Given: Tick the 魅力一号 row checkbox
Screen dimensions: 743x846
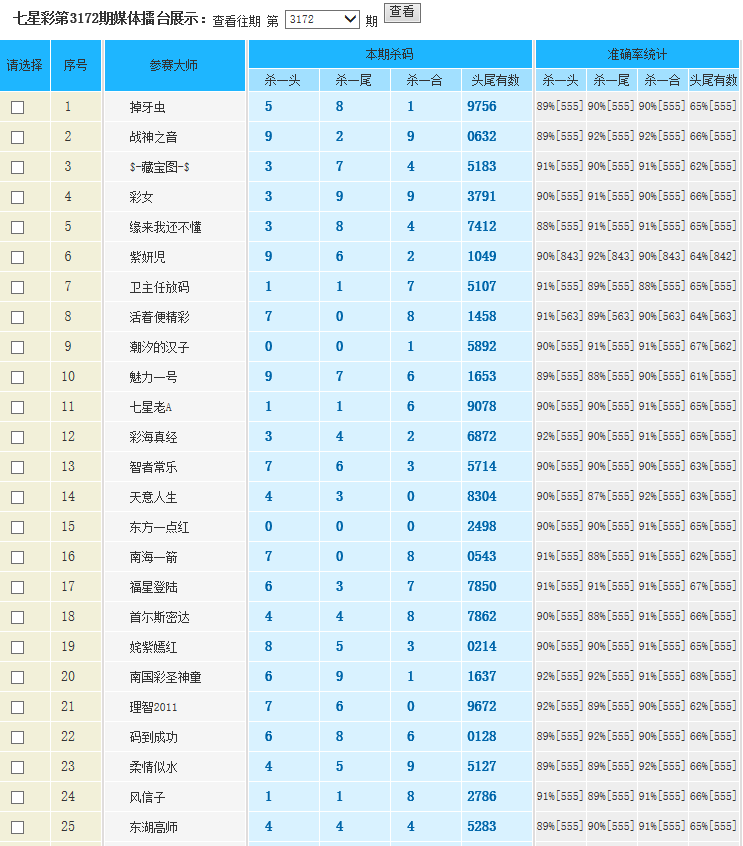Looking at the screenshot, I should click(x=17, y=378).
